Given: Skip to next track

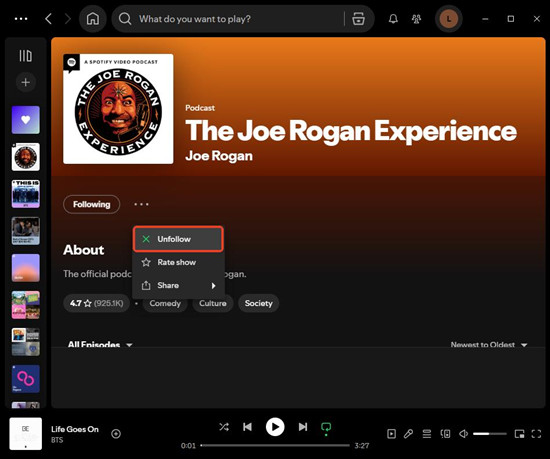Looking at the screenshot, I should point(303,427).
